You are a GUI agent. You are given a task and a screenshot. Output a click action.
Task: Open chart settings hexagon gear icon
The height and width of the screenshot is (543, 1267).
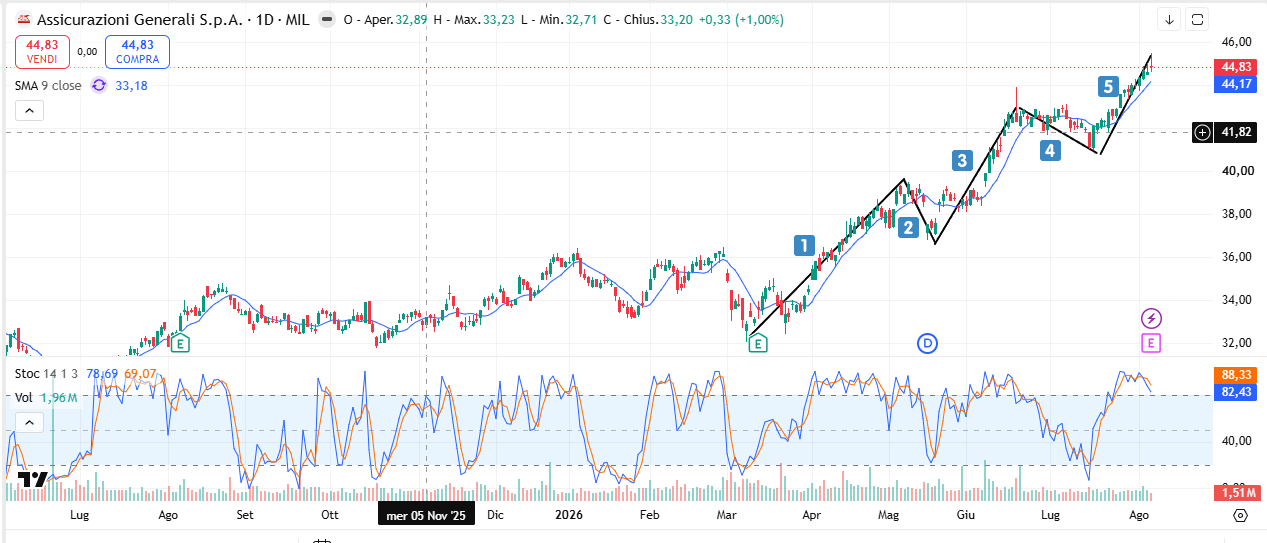(1240, 516)
